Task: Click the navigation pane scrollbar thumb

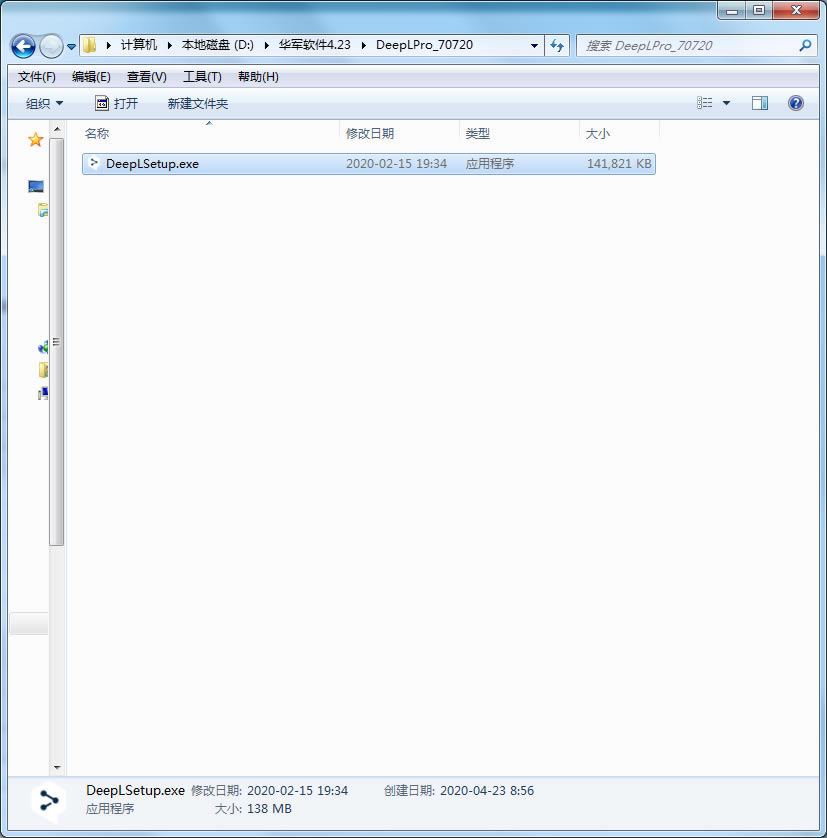Action: click(57, 342)
